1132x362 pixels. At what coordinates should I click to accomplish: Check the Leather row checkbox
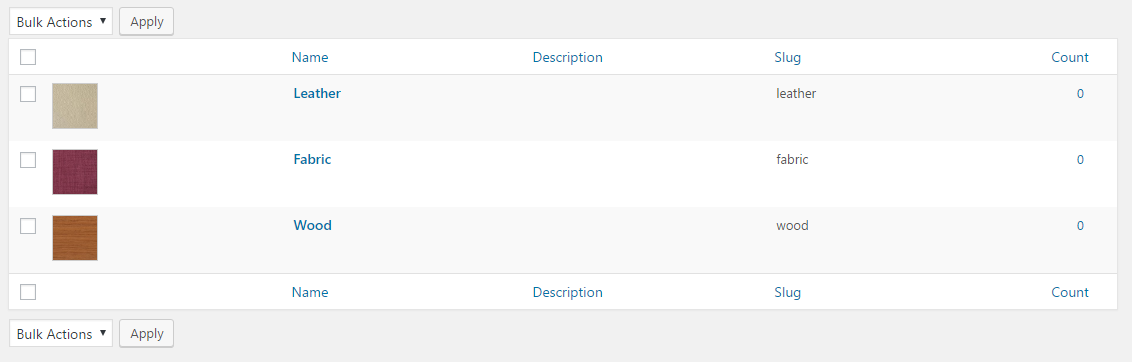(28, 94)
